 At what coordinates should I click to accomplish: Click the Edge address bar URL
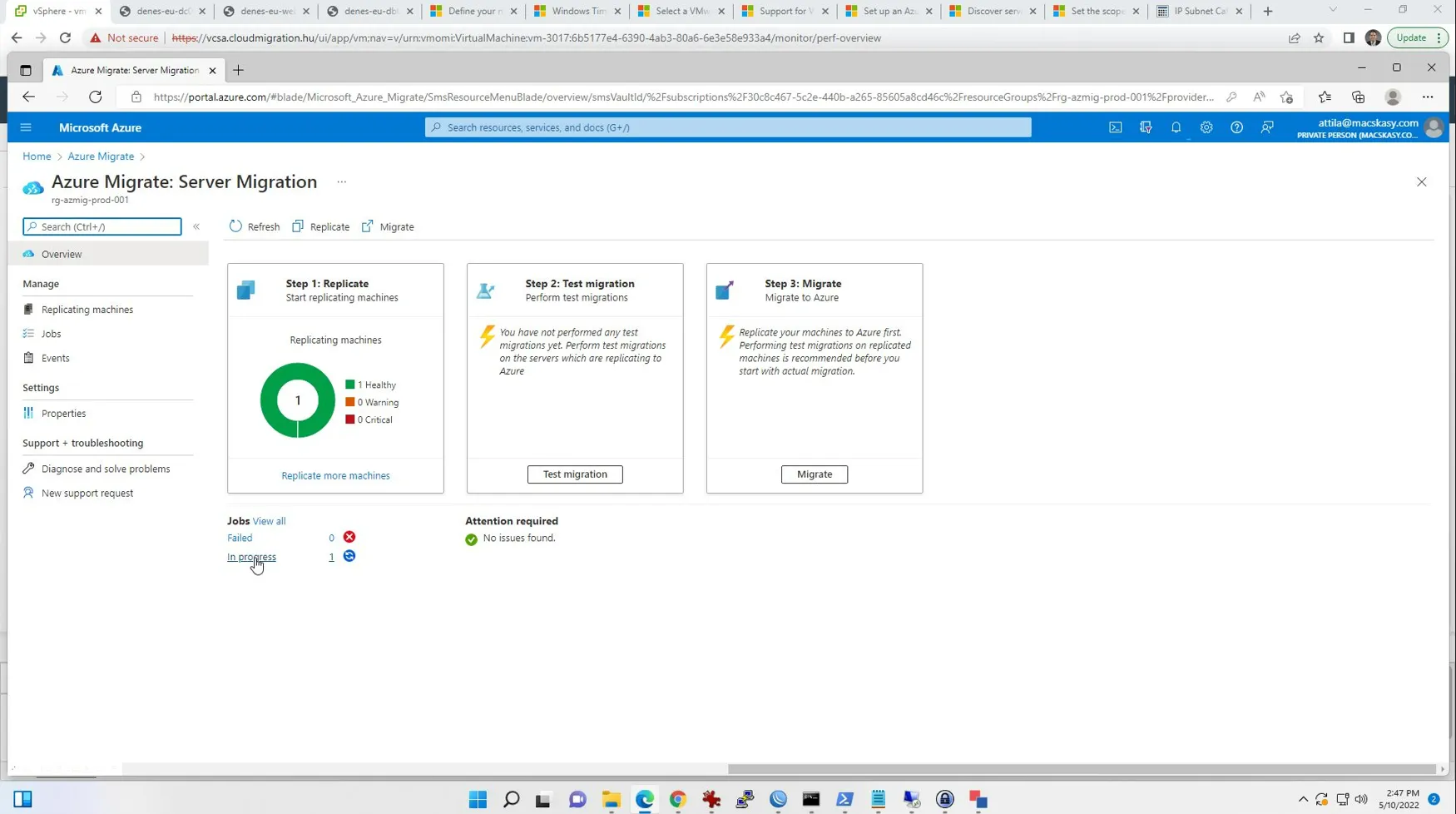(682, 97)
